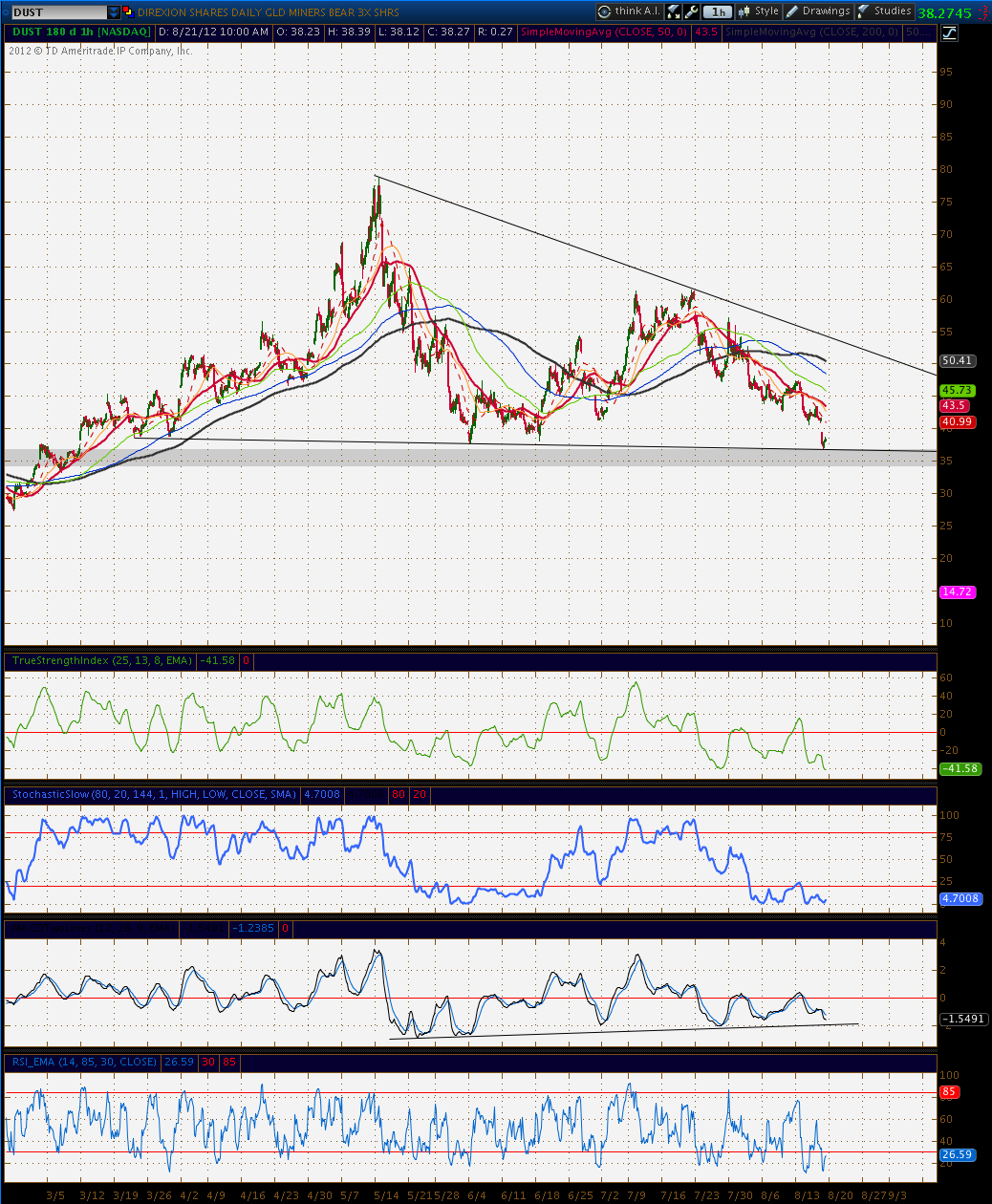Expand the DUST symbol dropdown arrow
Screen dimensions: 992x1204
click(x=115, y=12)
